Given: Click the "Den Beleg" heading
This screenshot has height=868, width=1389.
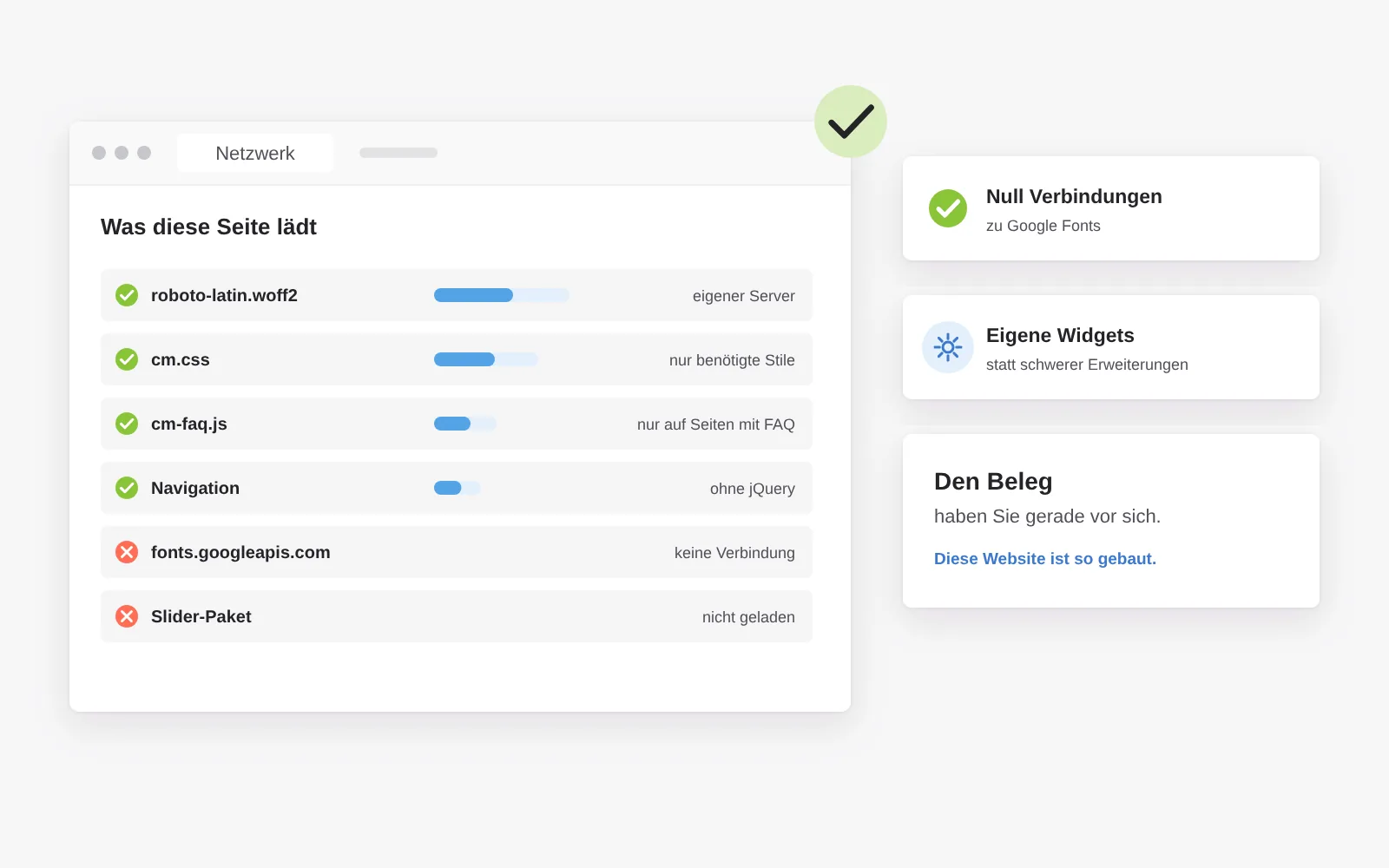Looking at the screenshot, I should (993, 481).
